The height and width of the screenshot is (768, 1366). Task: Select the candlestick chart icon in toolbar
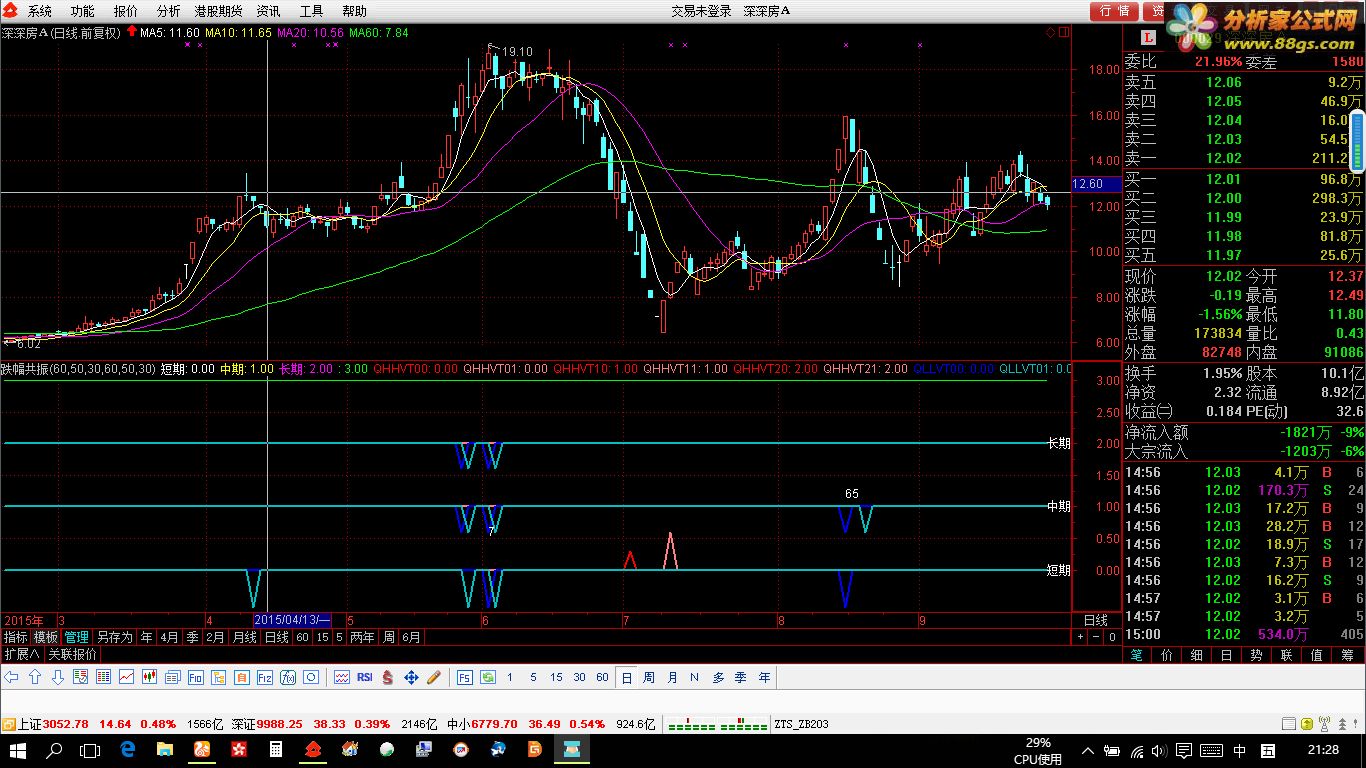pos(149,677)
